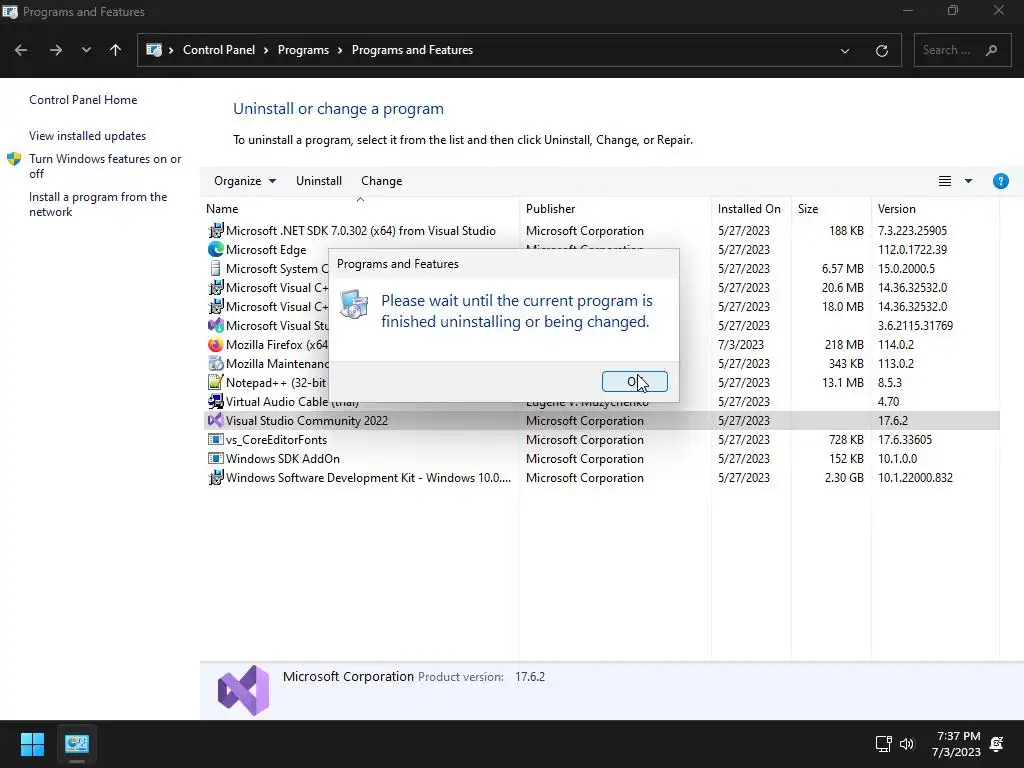Open the recent locations chevron next to forward arrow
1024x768 pixels.
[x=86, y=50]
